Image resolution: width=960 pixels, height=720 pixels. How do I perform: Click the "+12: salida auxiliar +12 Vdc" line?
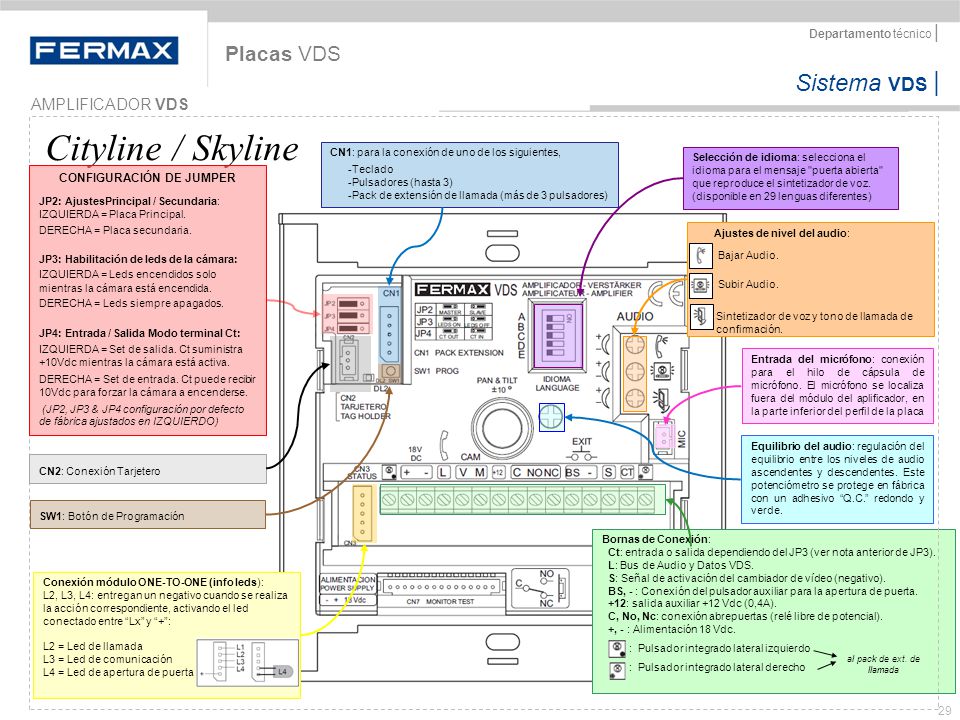click(693, 603)
